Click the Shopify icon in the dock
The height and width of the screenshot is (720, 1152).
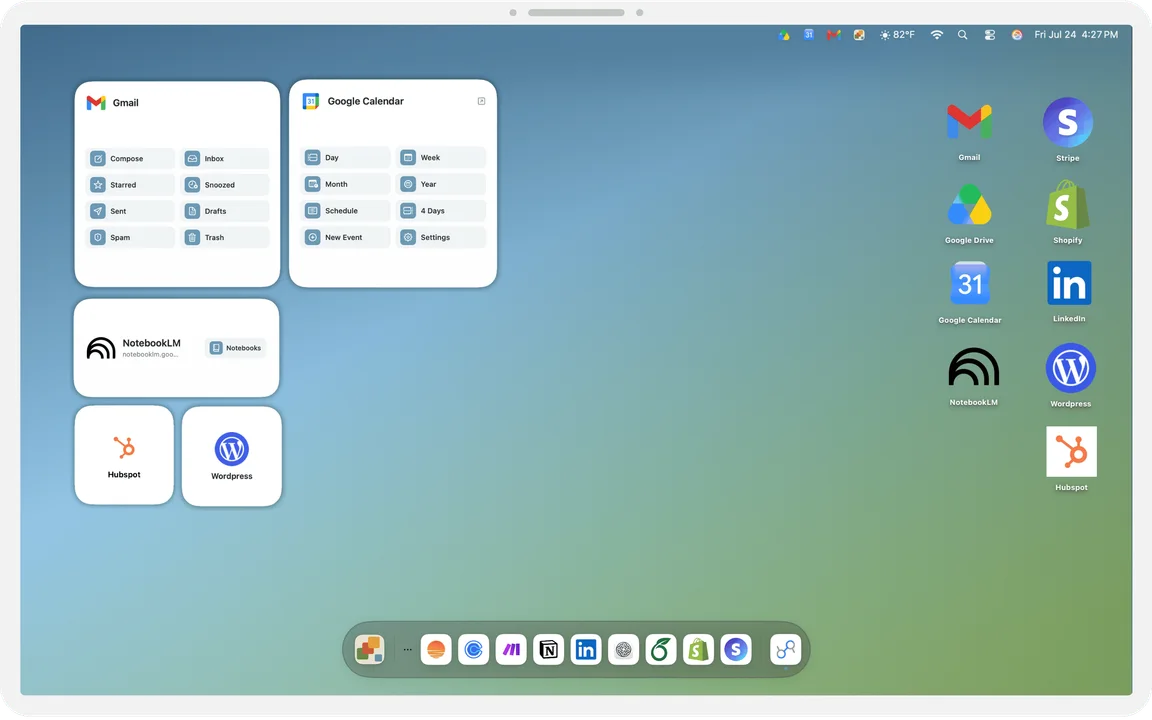pos(698,649)
